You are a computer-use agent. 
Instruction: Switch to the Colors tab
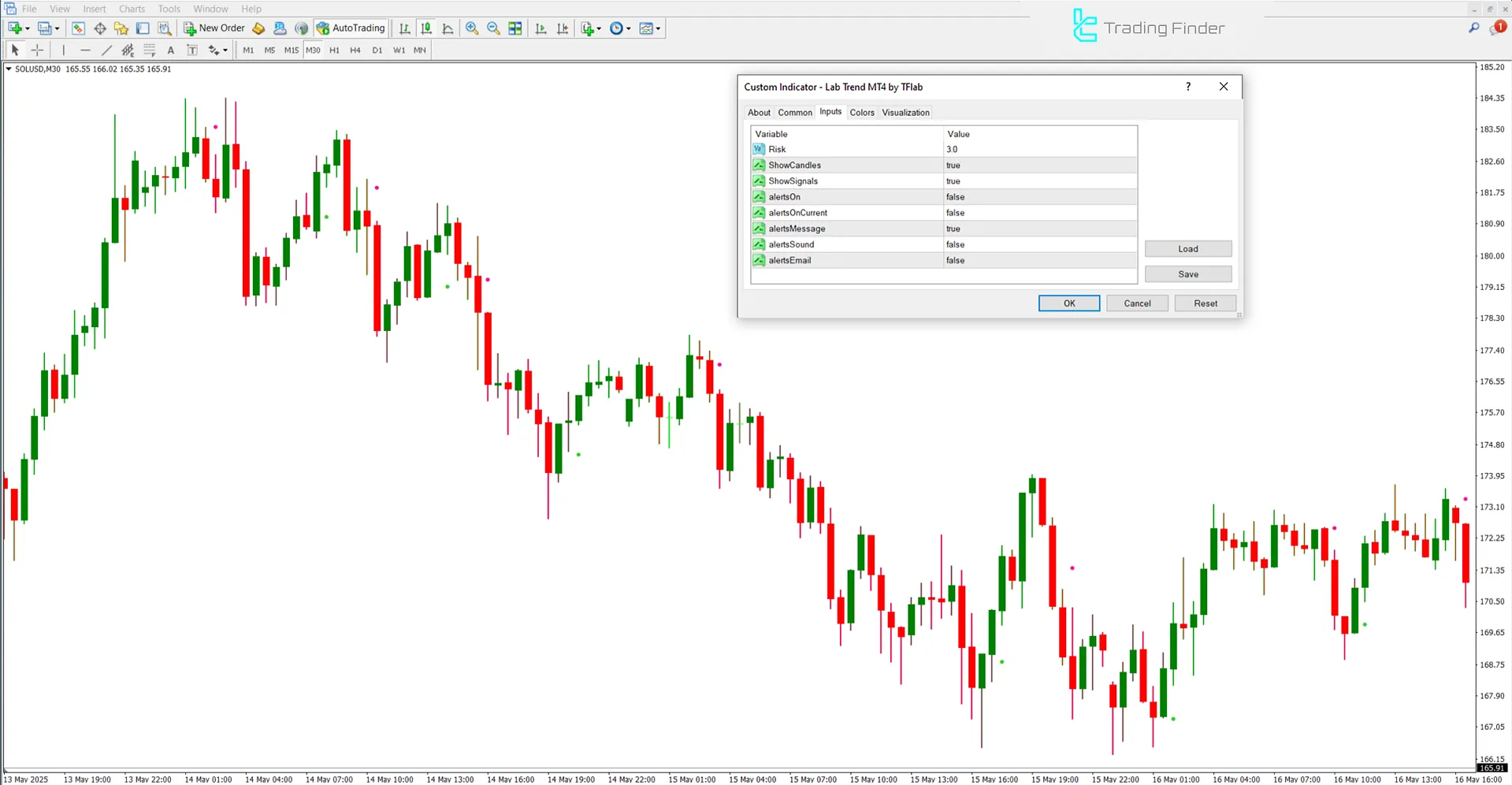click(862, 112)
